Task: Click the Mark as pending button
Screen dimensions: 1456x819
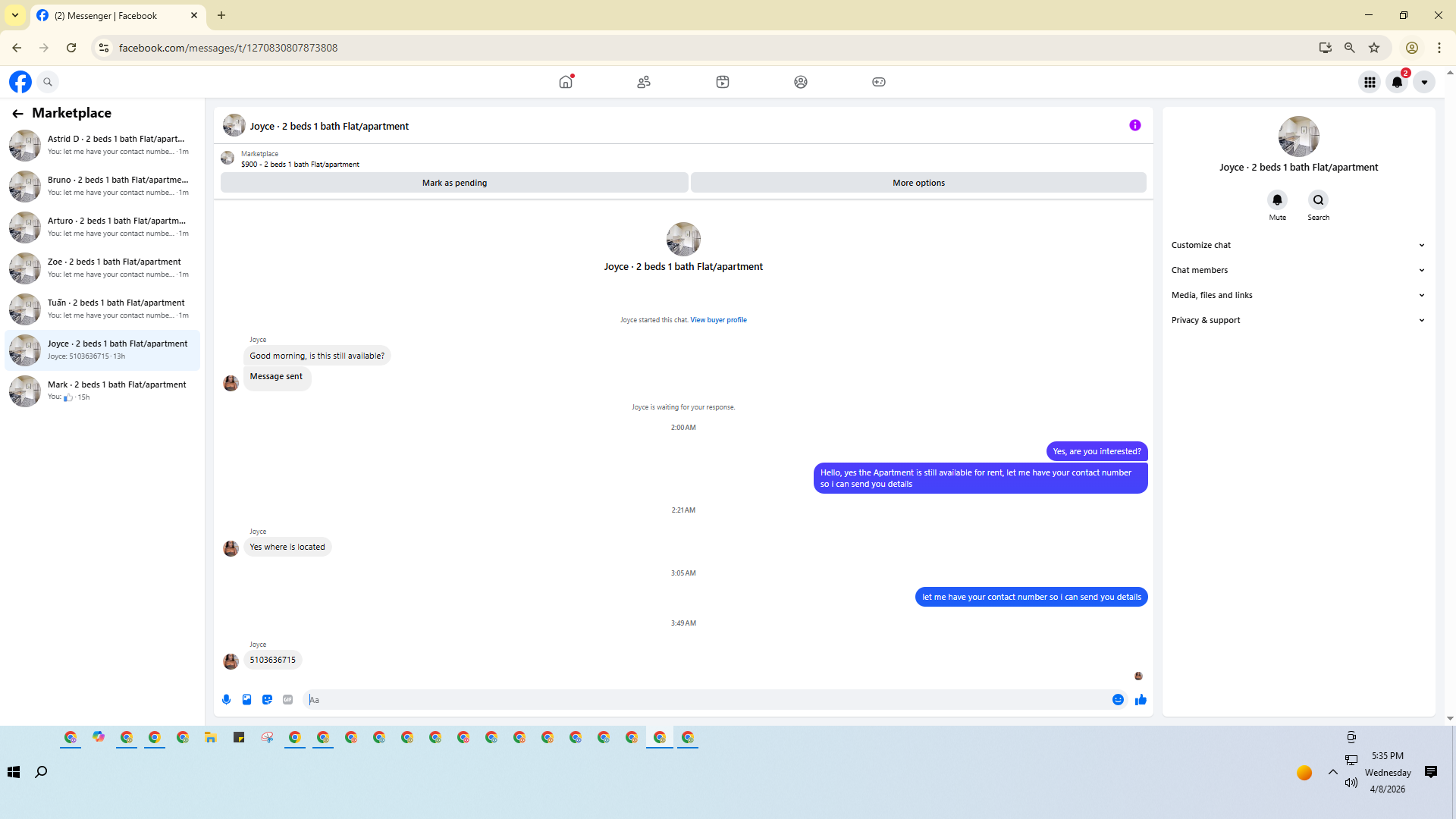Action: (454, 183)
